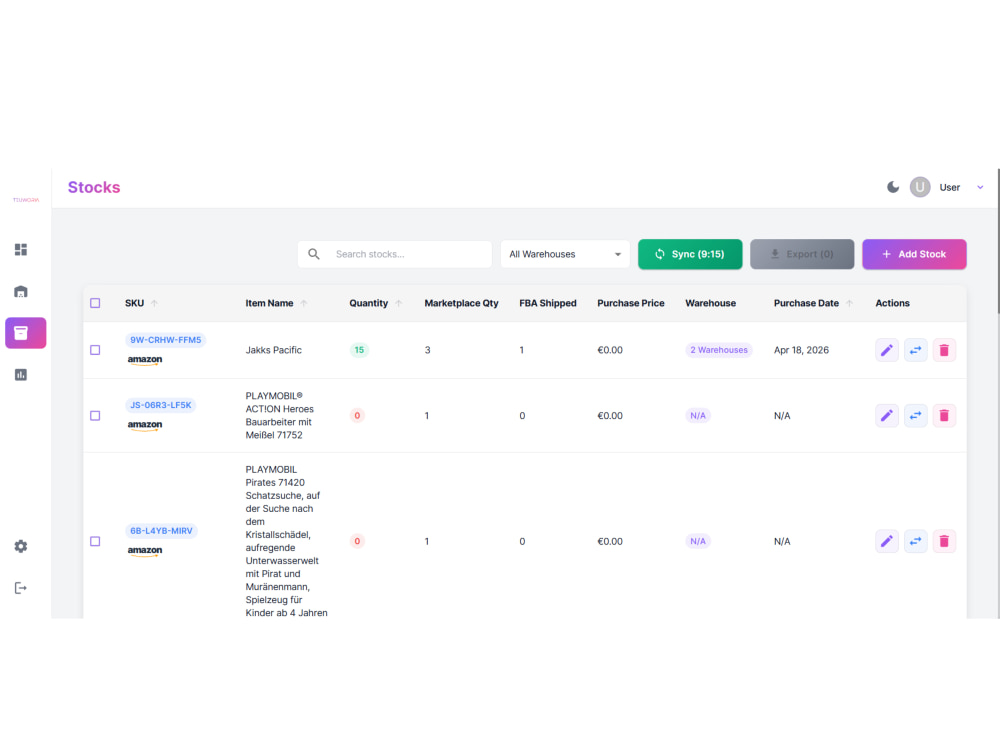Image resolution: width=1000 pixels, height=750 pixels.
Task: Open the warehouse icon in sidebar
Action: 21,291
